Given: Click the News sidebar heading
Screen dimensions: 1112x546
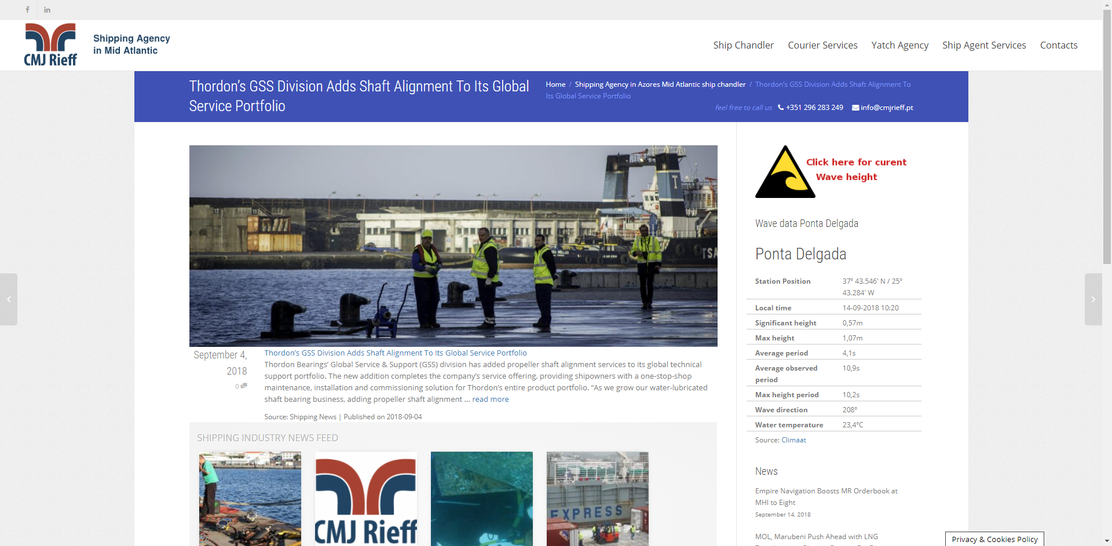Looking at the screenshot, I should click(767, 471).
